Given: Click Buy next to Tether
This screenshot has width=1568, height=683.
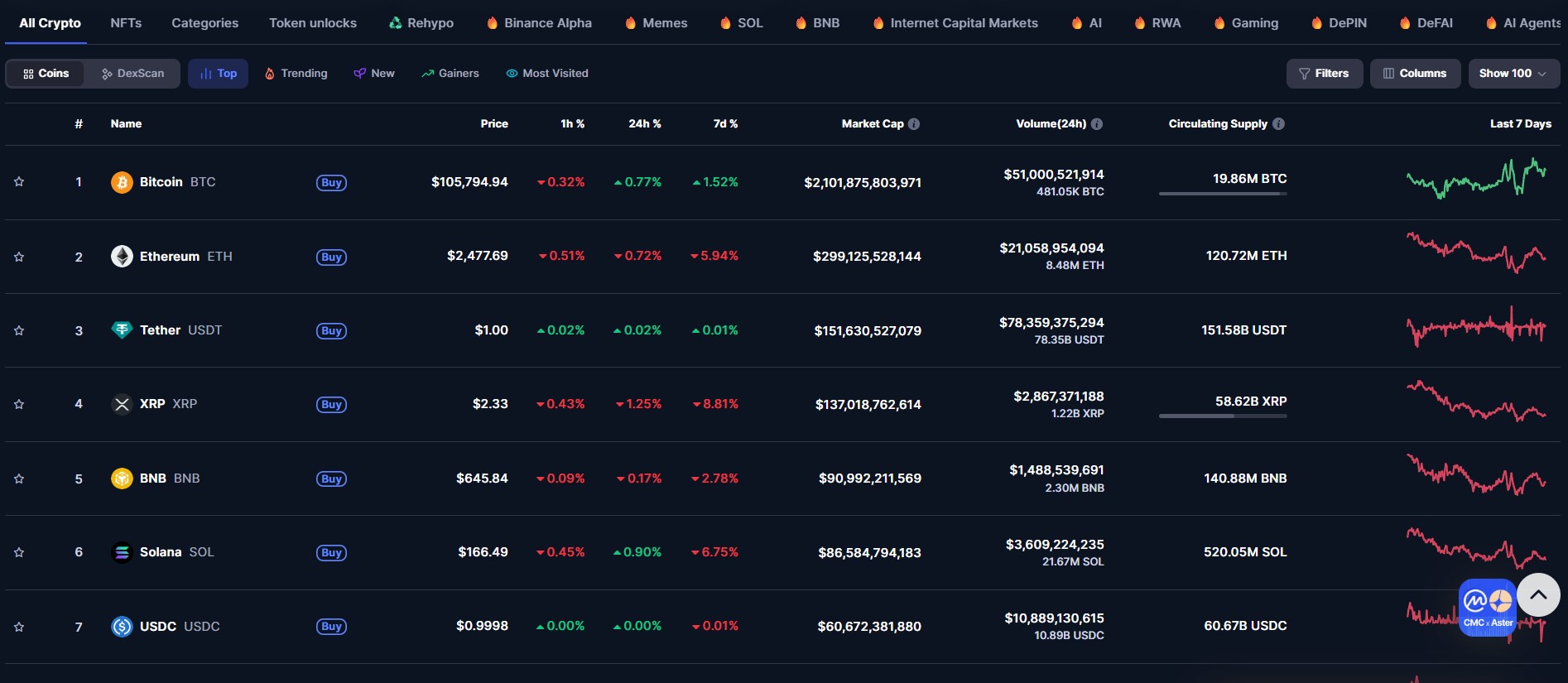Looking at the screenshot, I should pyautogui.click(x=331, y=331).
